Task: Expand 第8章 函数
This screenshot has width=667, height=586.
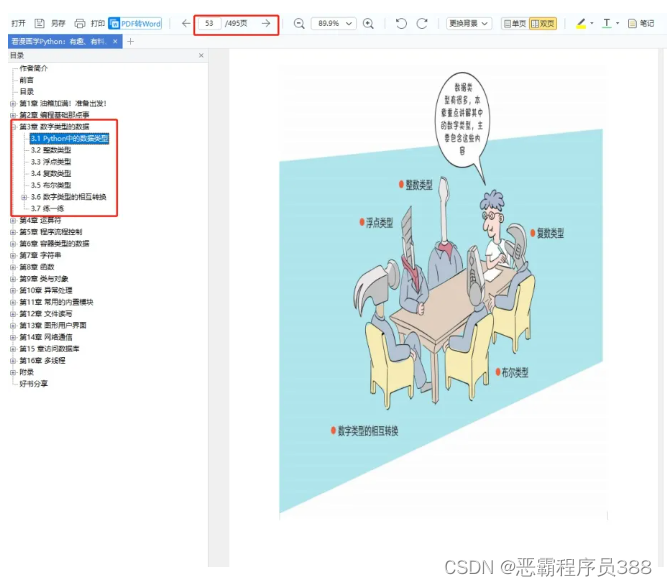Action: pos(13,267)
